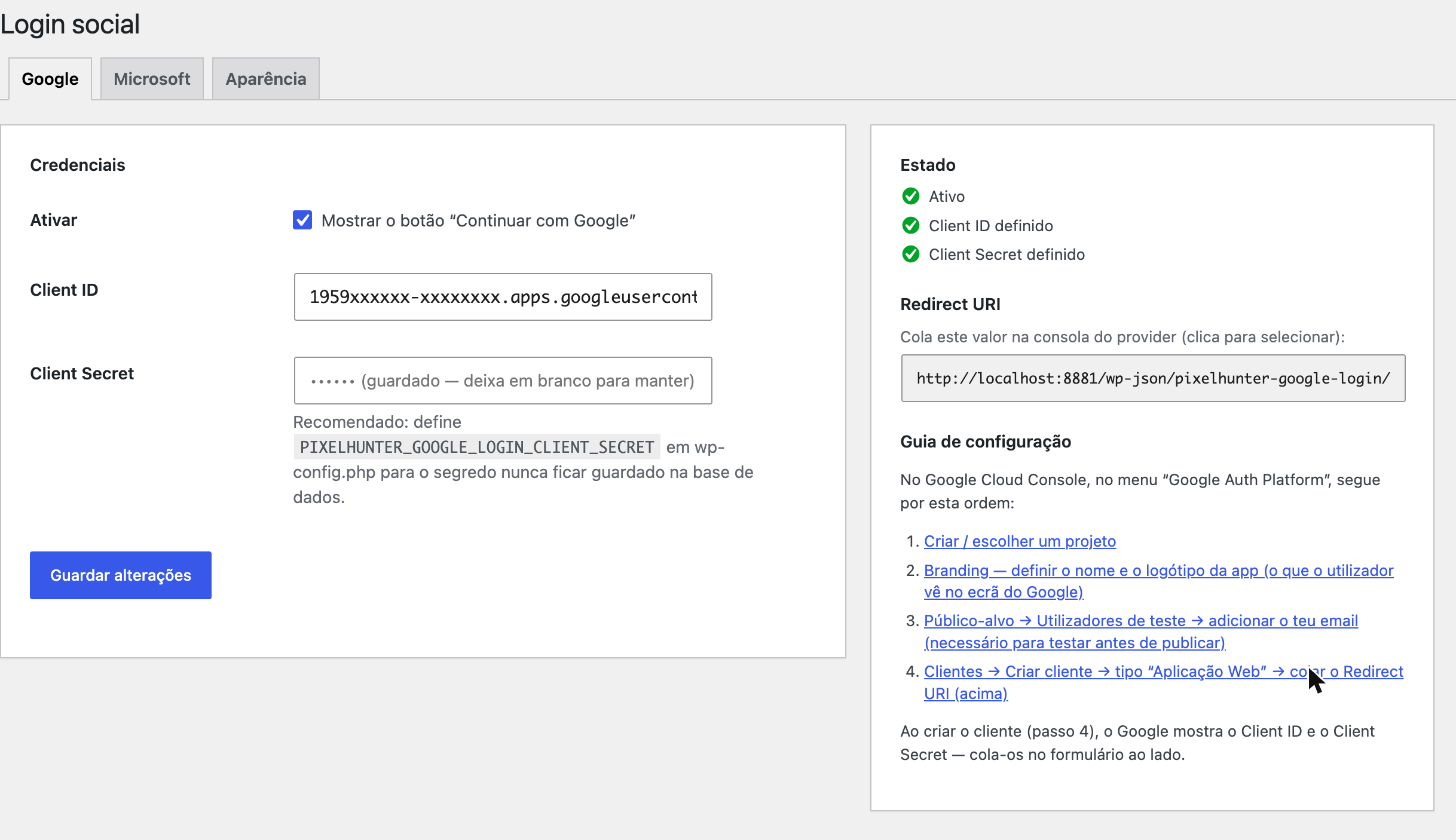This screenshot has width=1456, height=840.
Task: Click the Client Secret field label
Action: pyautogui.click(x=82, y=373)
